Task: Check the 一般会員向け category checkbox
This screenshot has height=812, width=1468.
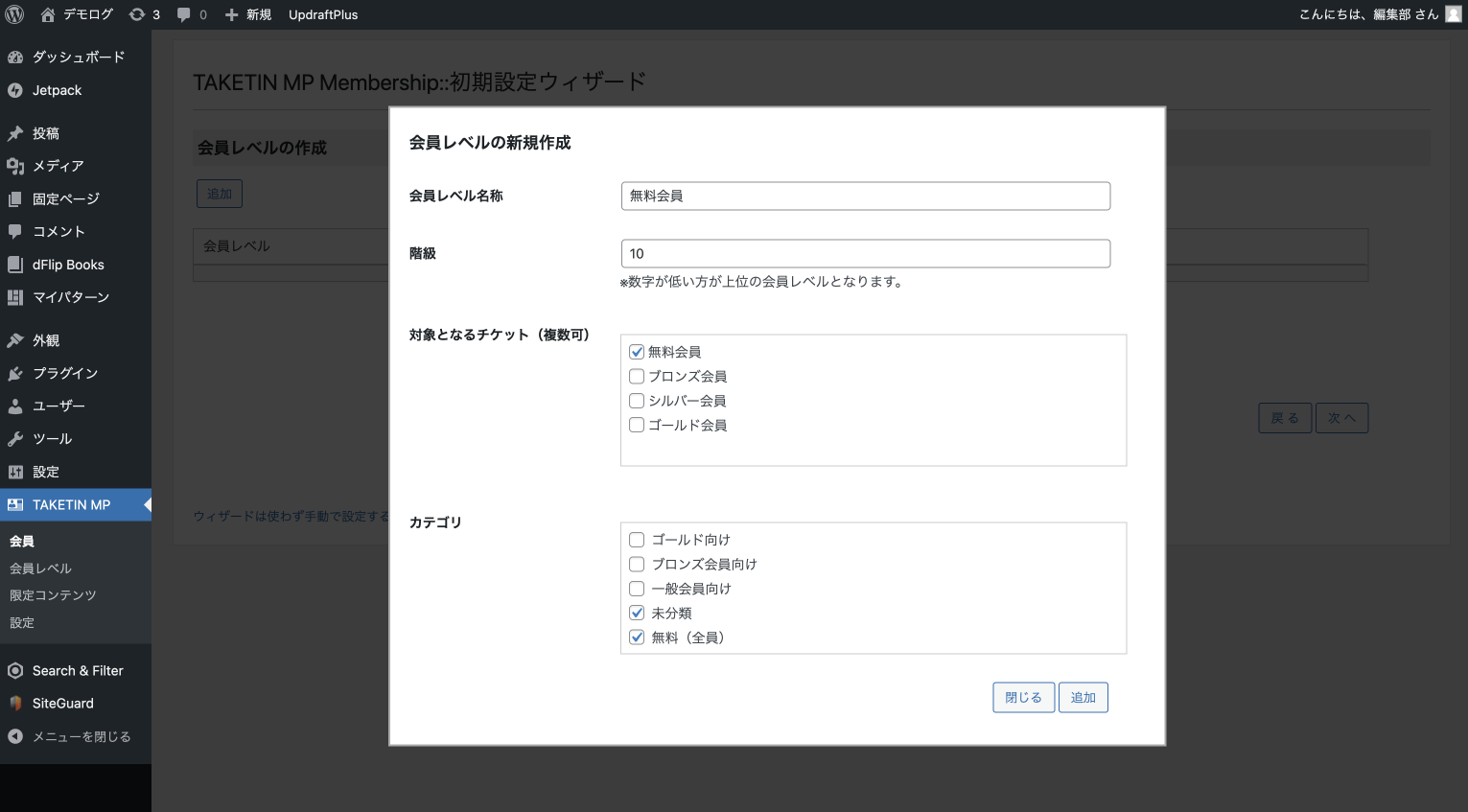Action: (x=637, y=589)
